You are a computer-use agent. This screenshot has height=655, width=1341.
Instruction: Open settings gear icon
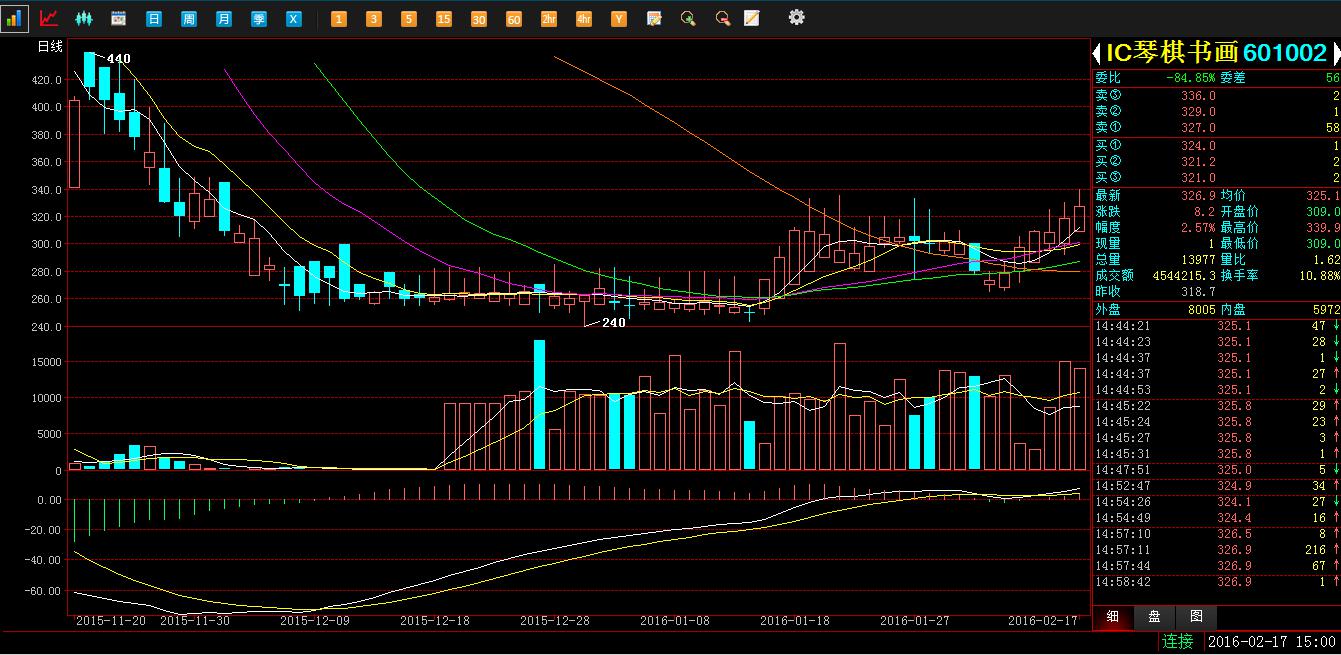pos(796,17)
